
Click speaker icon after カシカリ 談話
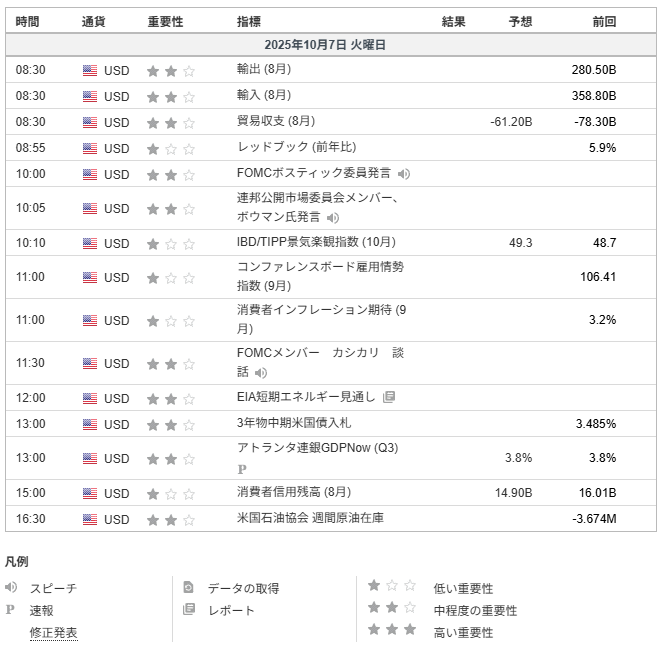261,372
